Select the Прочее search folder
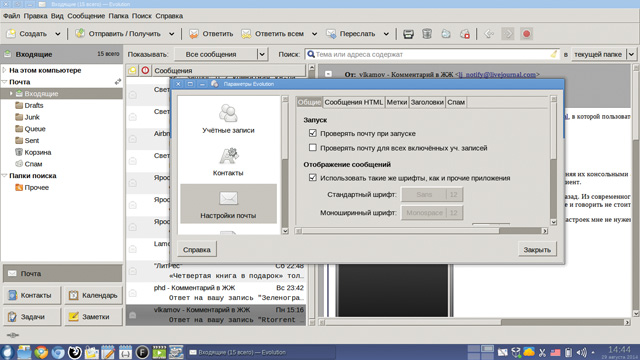The height and width of the screenshot is (360, 640). pyautogui.click(x=36, y=187)
